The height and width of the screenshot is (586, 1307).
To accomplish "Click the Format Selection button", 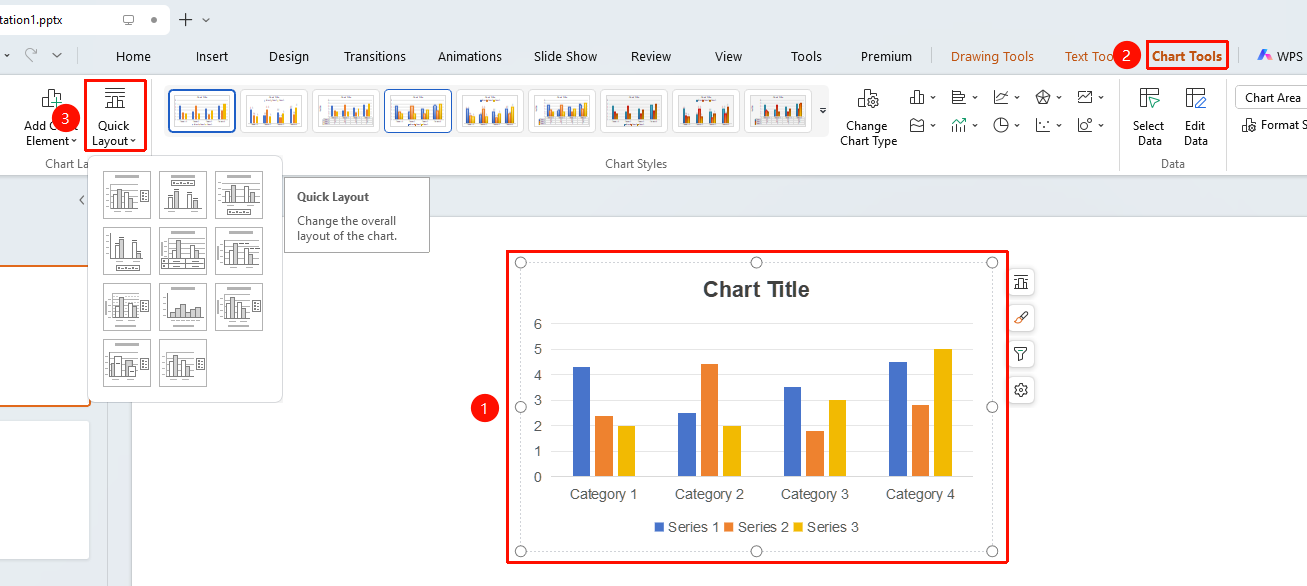I will click(1274, 125).
